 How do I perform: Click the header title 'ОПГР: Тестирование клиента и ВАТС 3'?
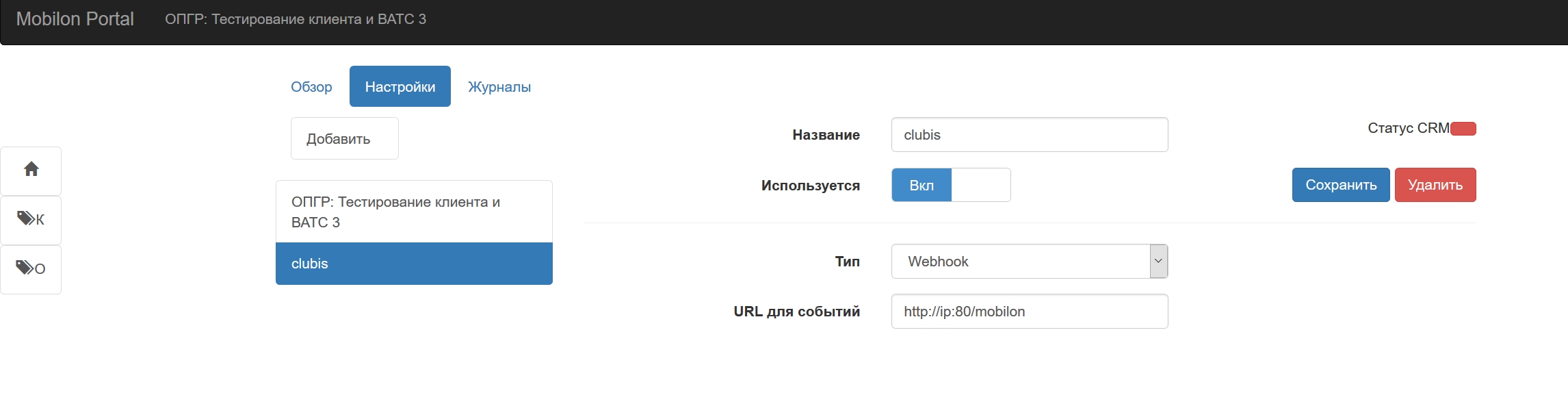(296, 19)
